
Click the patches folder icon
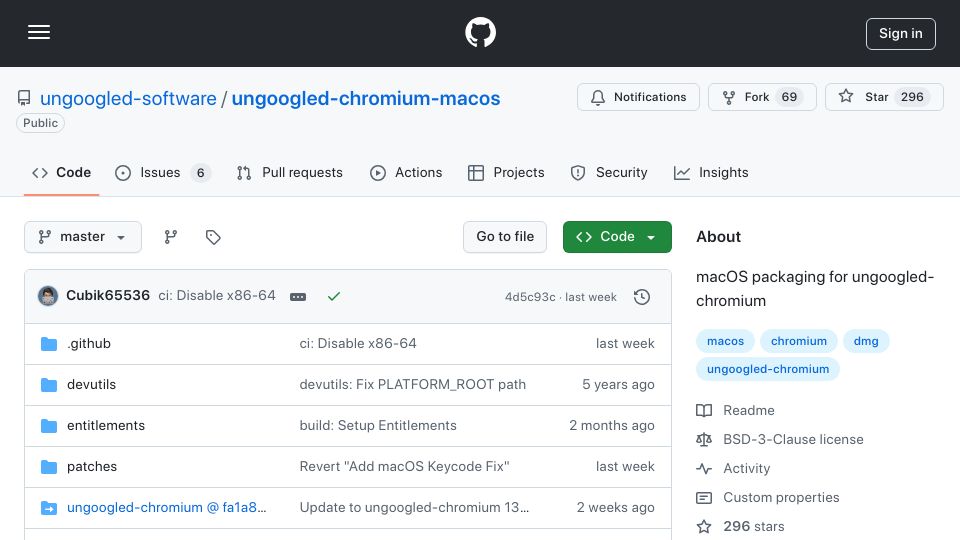coord(49,467)
